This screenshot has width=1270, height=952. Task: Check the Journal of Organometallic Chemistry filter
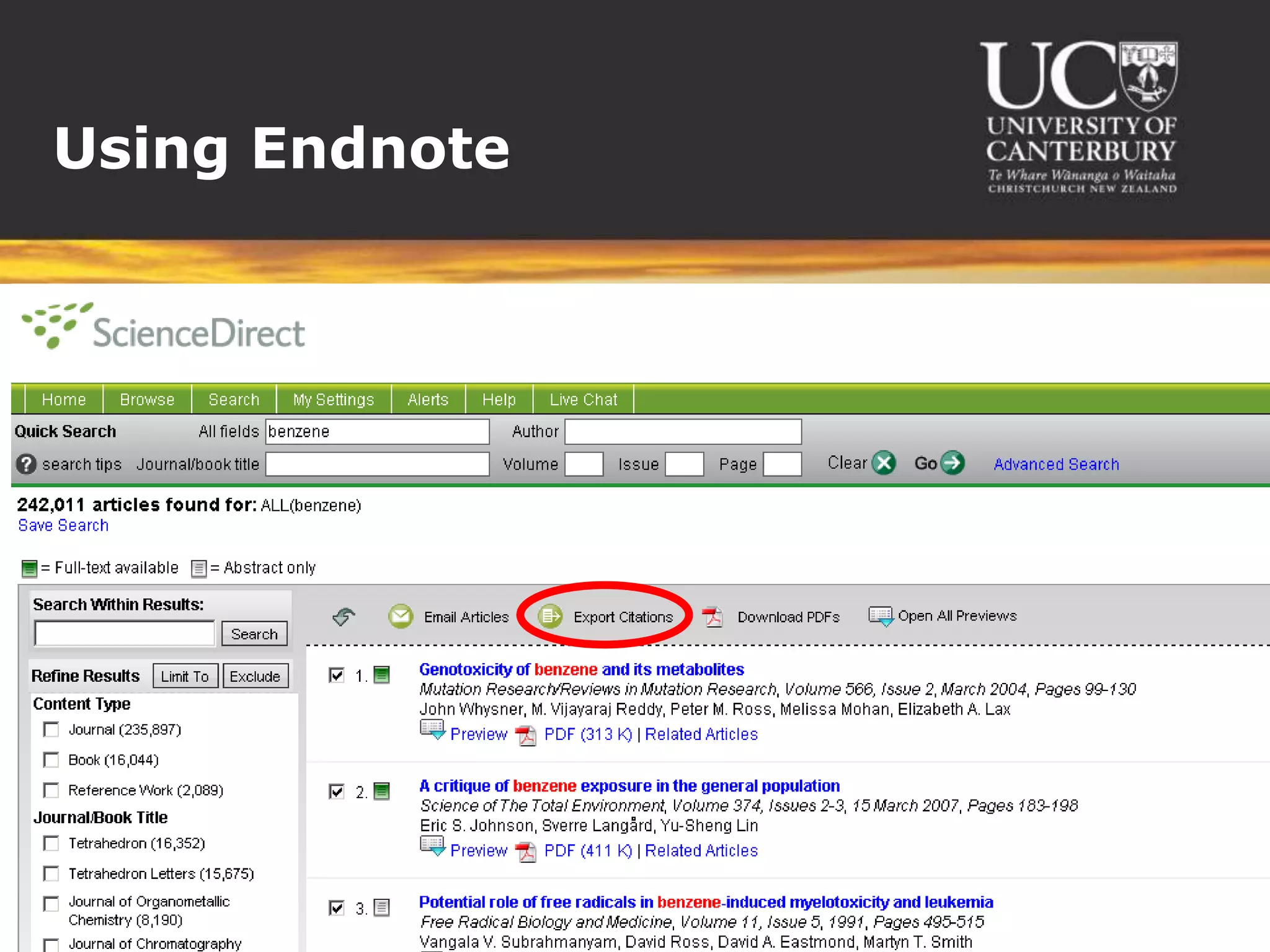(x=51, y=904)
